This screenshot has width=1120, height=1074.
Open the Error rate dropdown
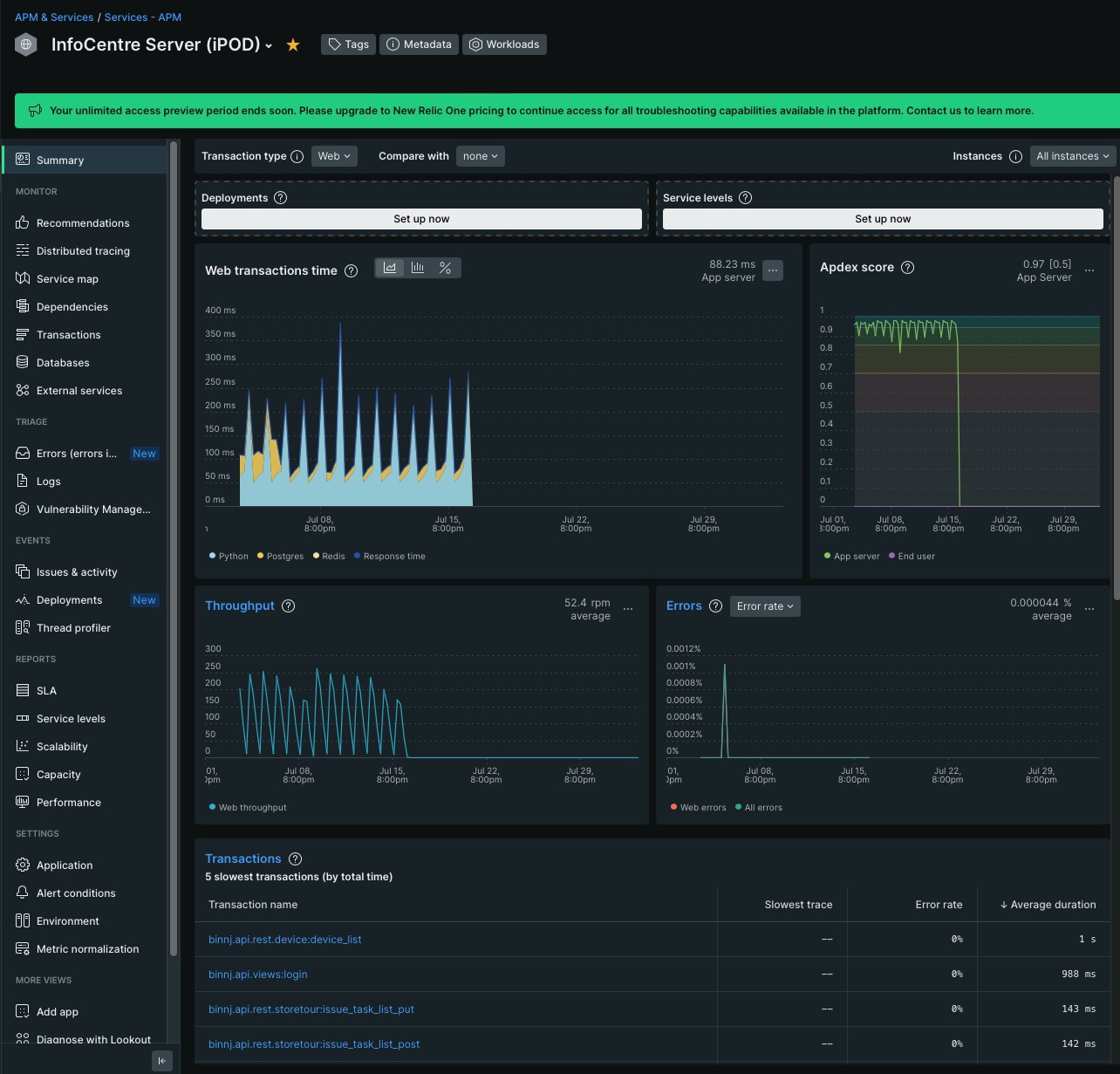(x=765, y=606)
